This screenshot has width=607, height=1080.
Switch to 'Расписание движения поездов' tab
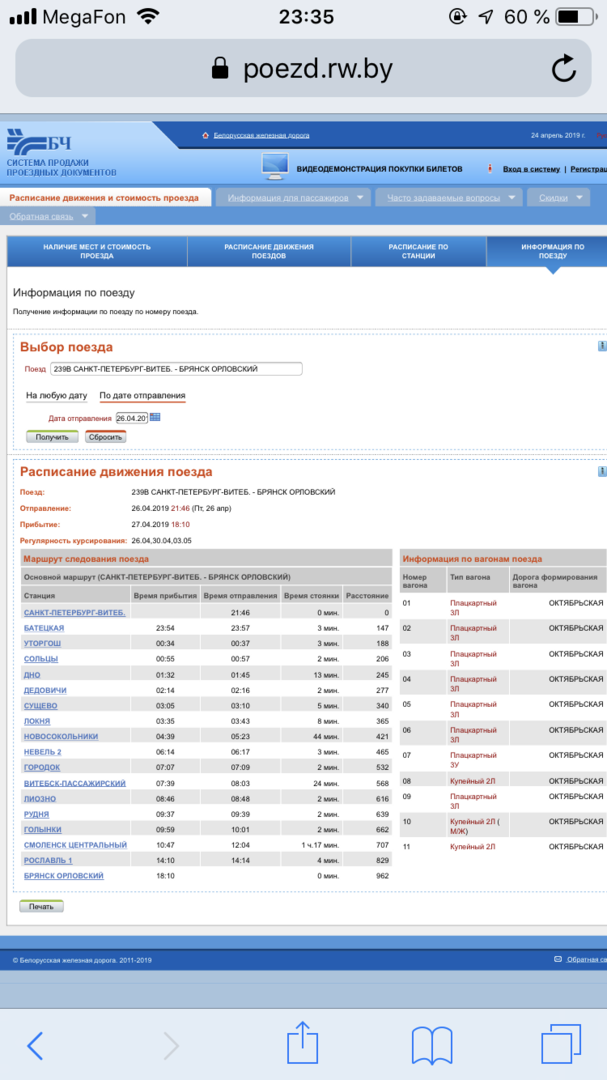click(268, 251)
